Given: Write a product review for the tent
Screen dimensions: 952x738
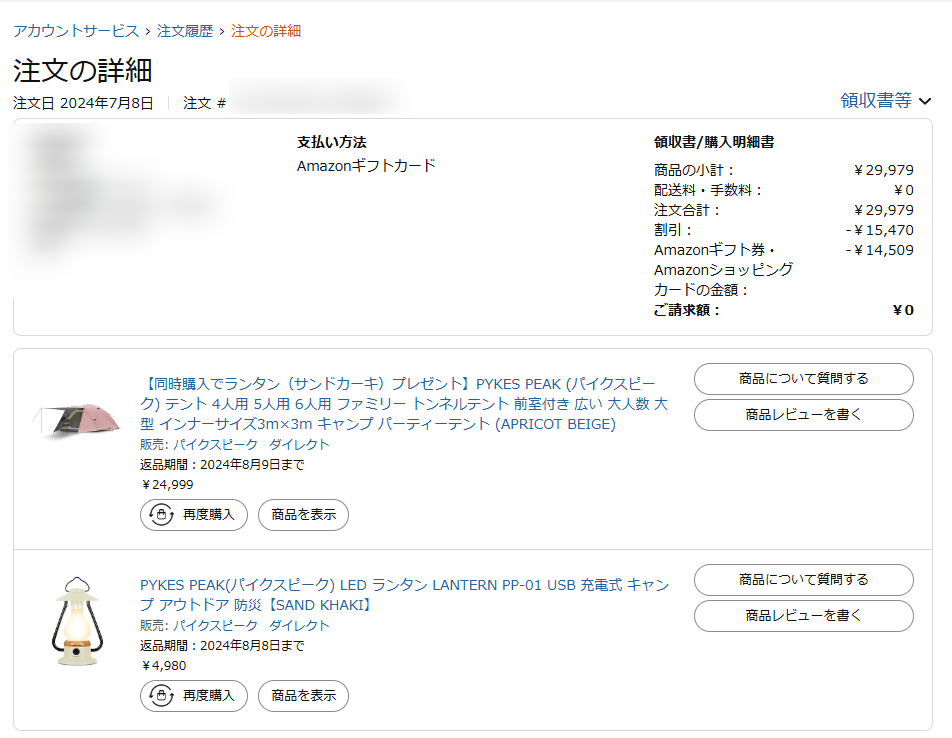Looking at the screenshot, I should [x=803, y=415].
